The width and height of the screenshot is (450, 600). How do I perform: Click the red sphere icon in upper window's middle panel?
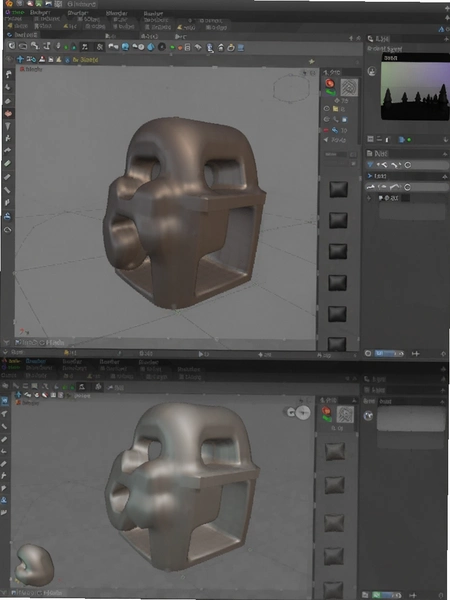coord(329,83)
